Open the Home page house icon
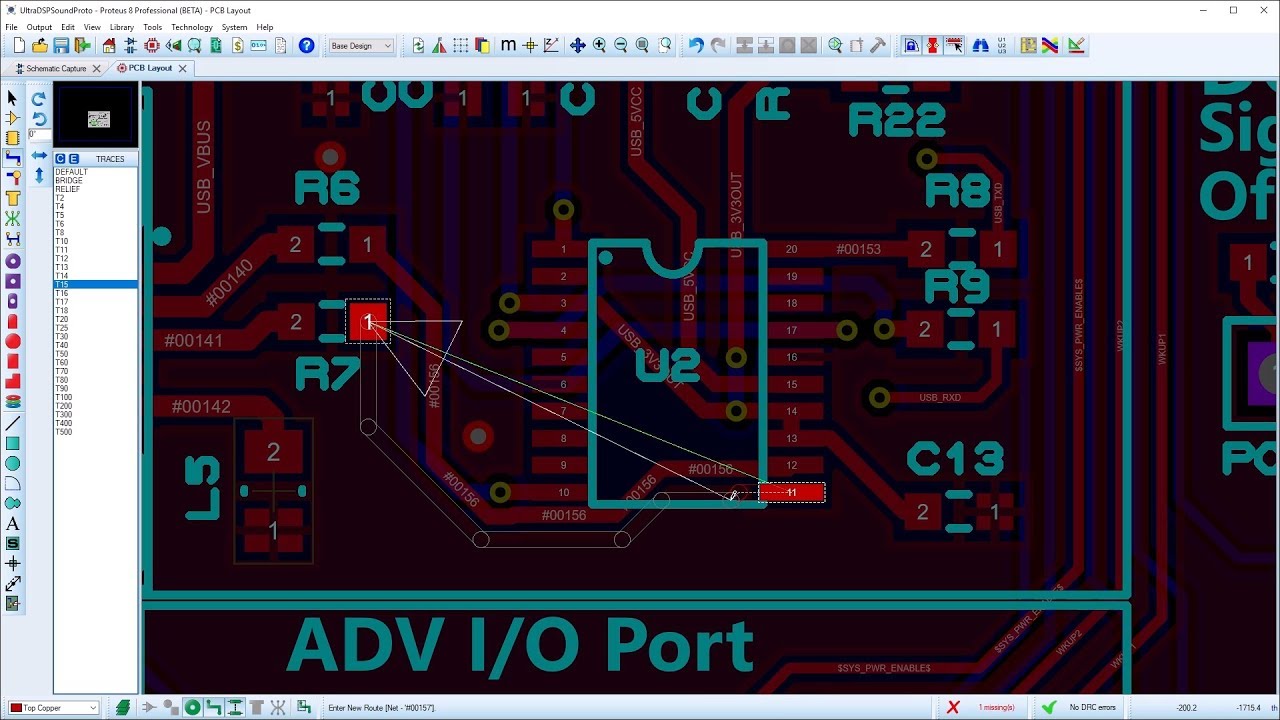 pos(109,46)
